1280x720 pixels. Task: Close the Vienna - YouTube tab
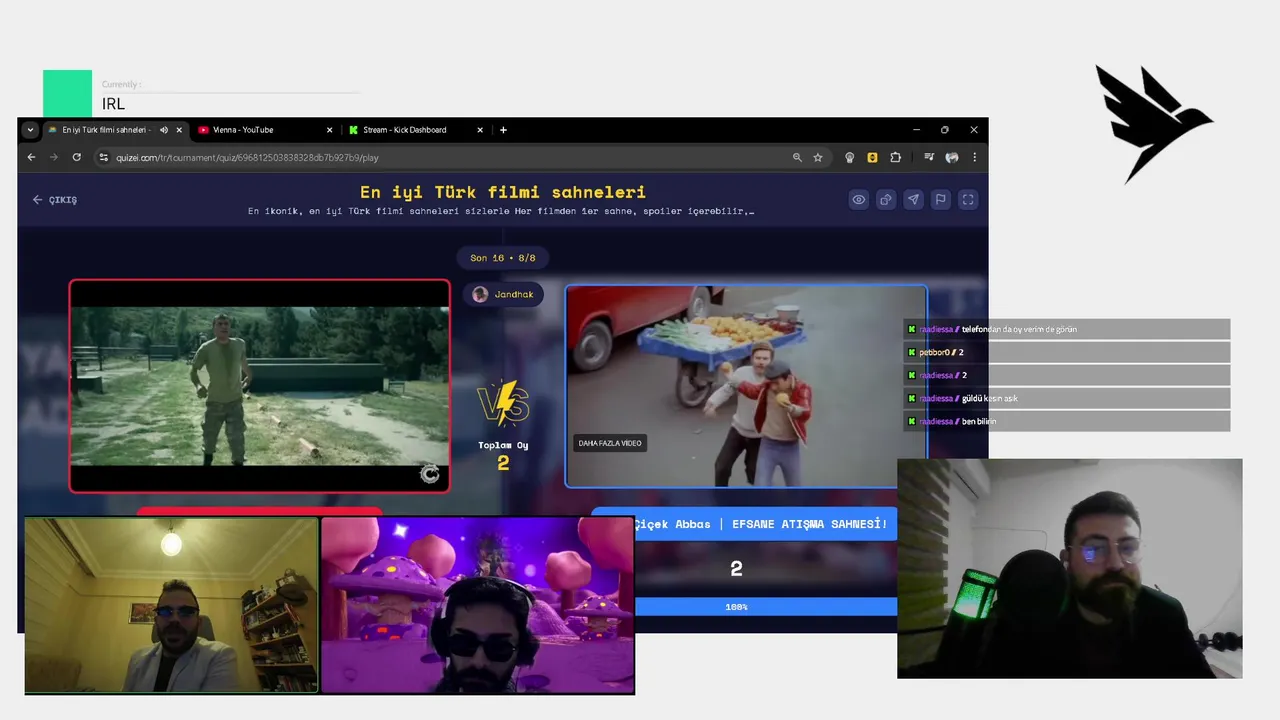[330, 130]
